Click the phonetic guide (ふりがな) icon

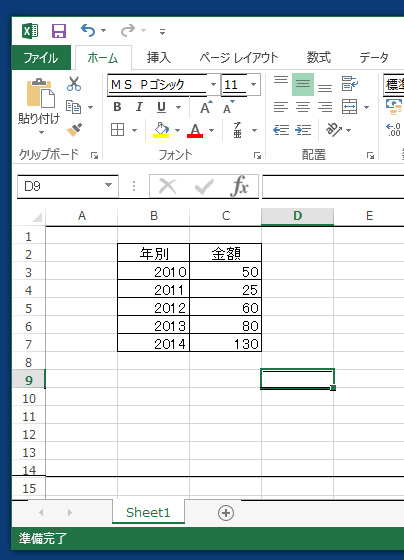pos(238,130)
